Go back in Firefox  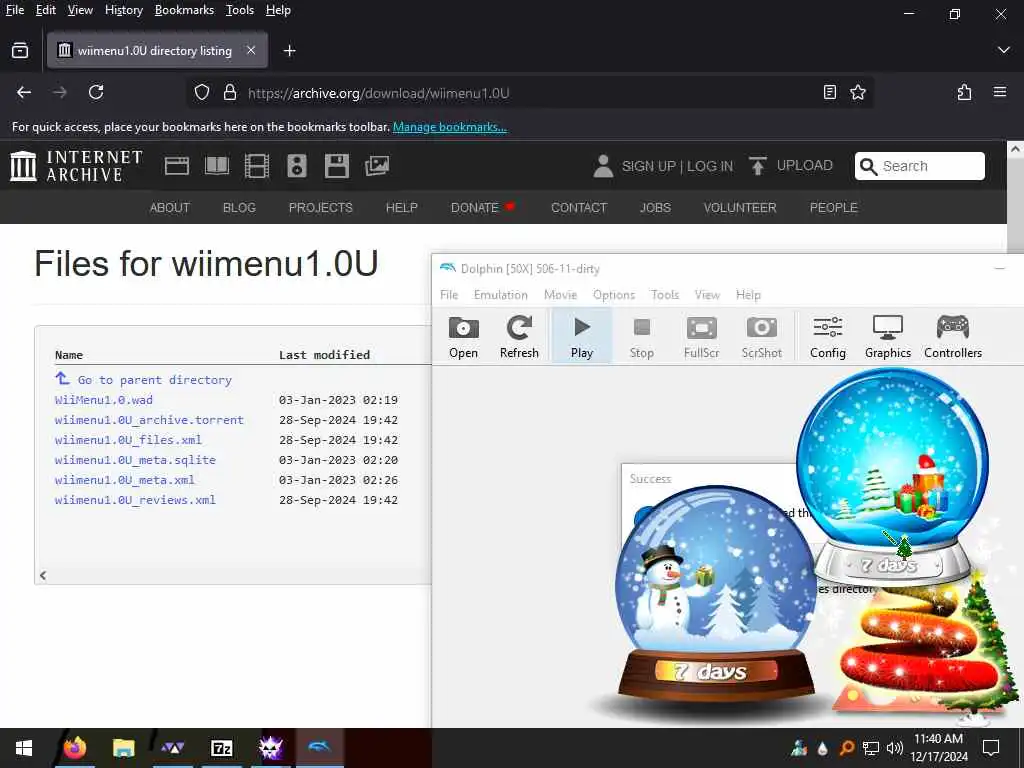click(24, 92)
